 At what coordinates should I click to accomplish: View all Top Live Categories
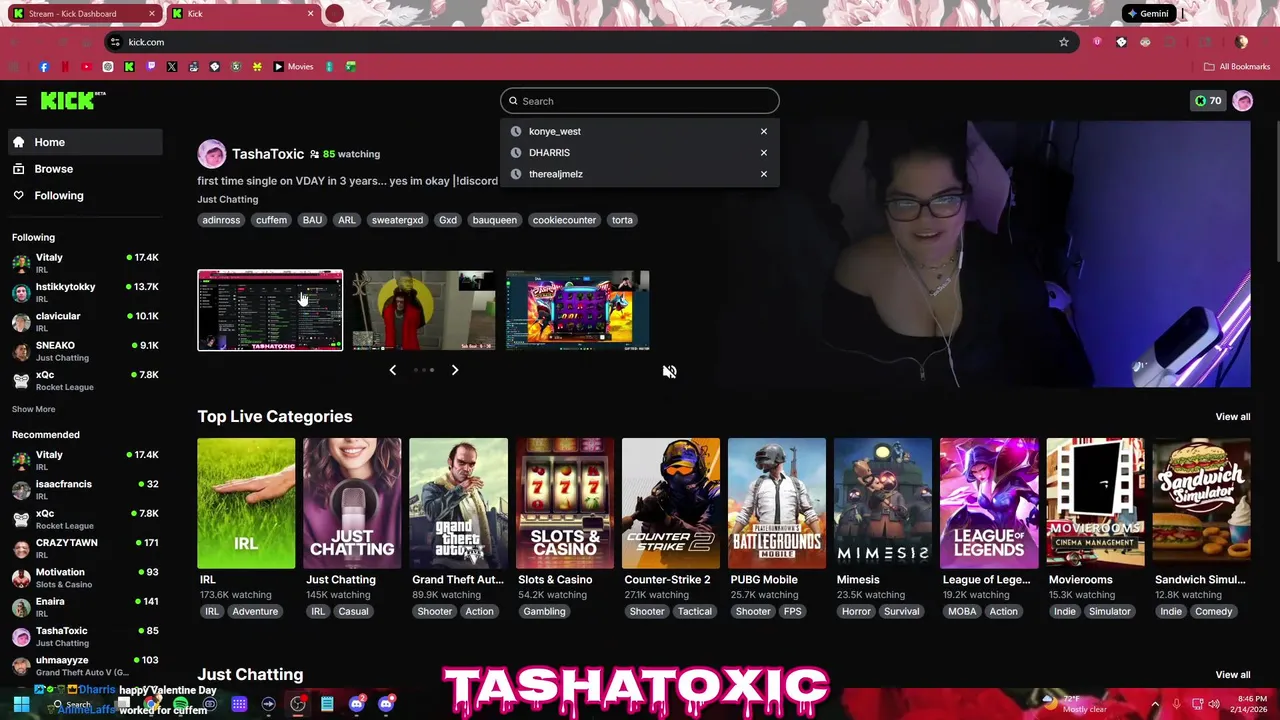[1232, 417]
